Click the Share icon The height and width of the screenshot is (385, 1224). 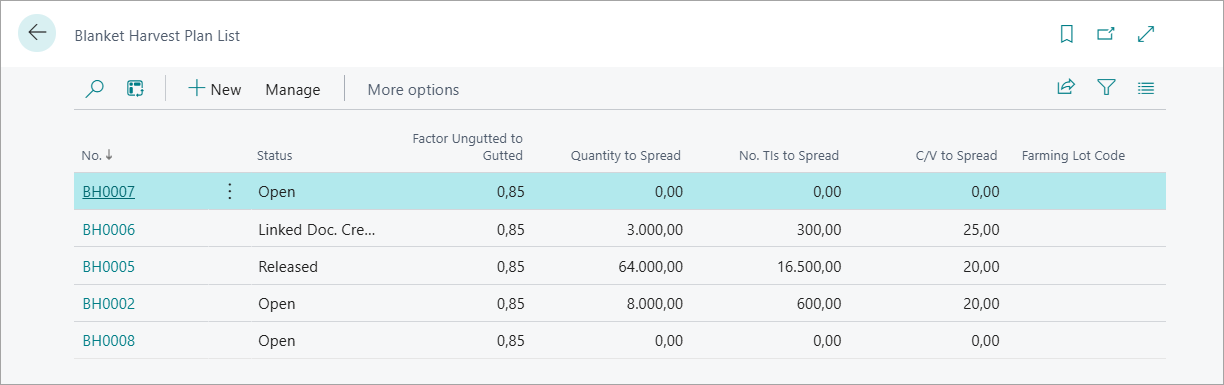pyautogui.click(x=1066, y=88)
